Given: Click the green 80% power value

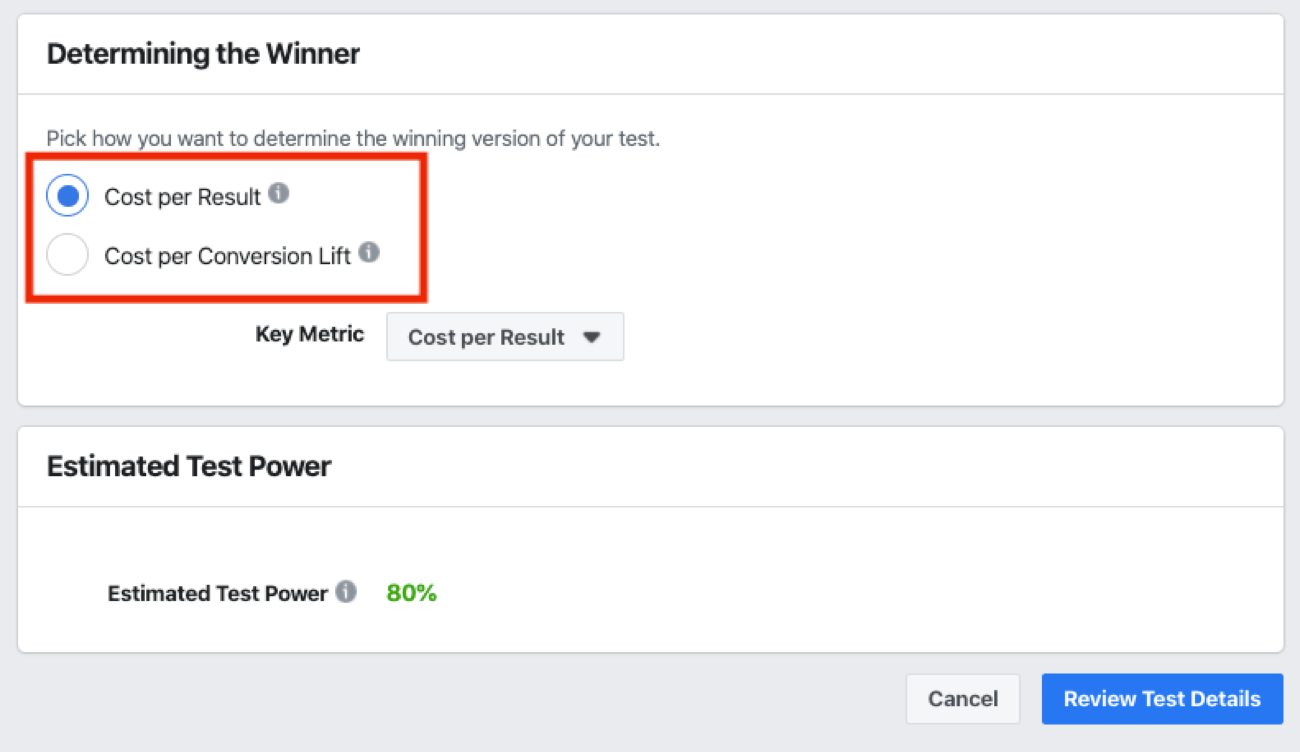Looking at the screenshot, I should tap(411, 592).
